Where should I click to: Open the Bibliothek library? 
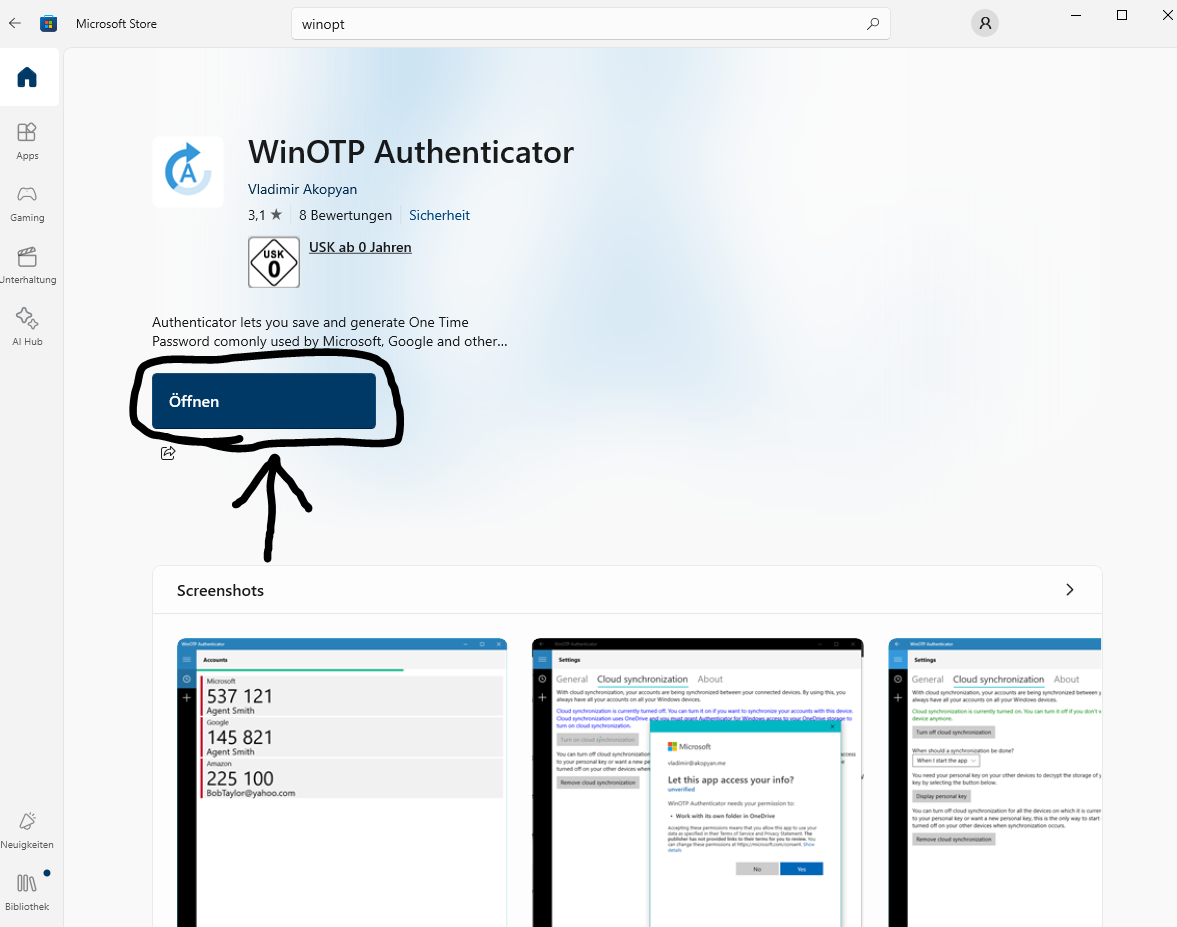point(27,892)
